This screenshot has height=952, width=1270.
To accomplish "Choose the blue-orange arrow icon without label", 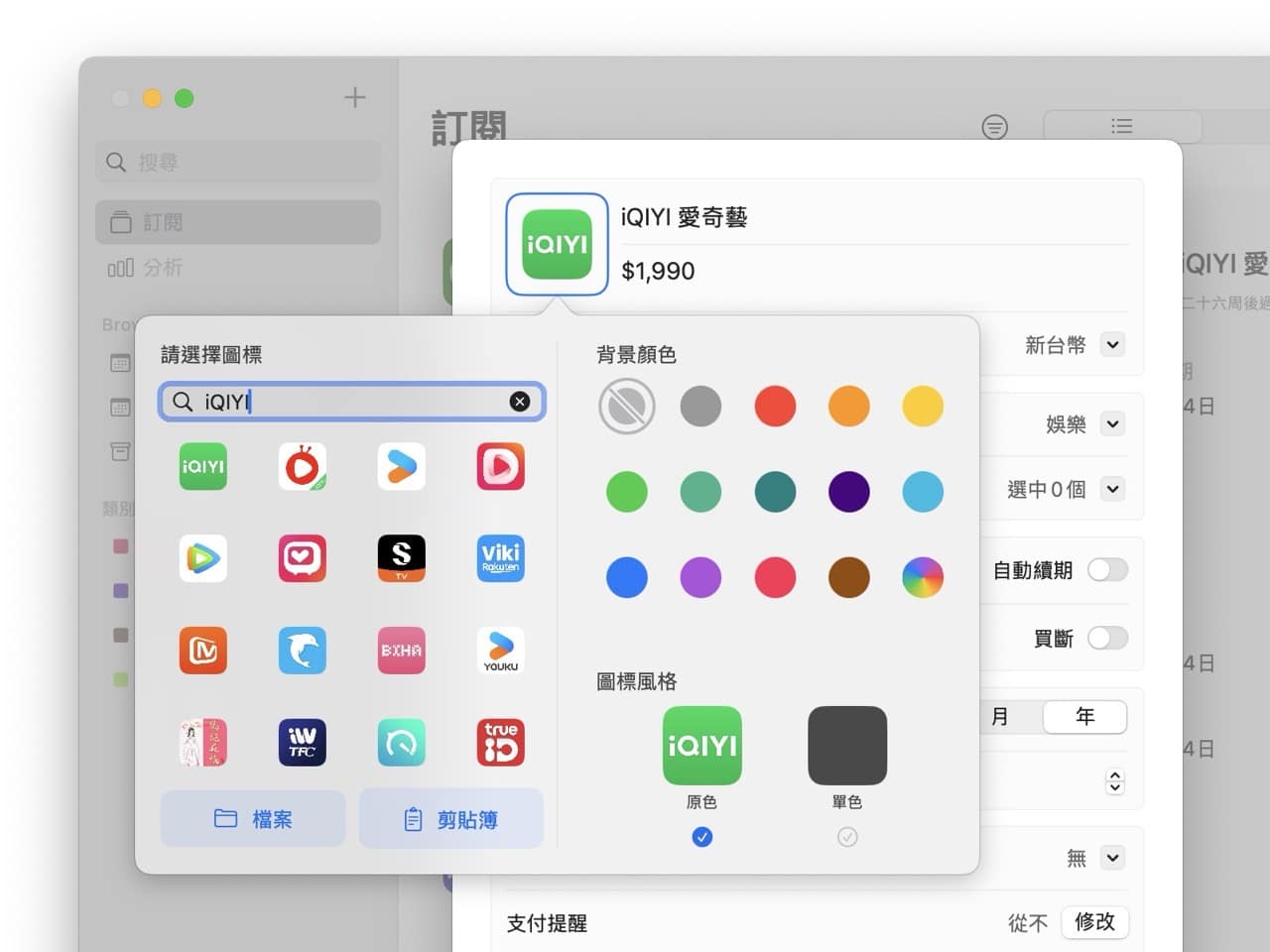I will [402, 466].
